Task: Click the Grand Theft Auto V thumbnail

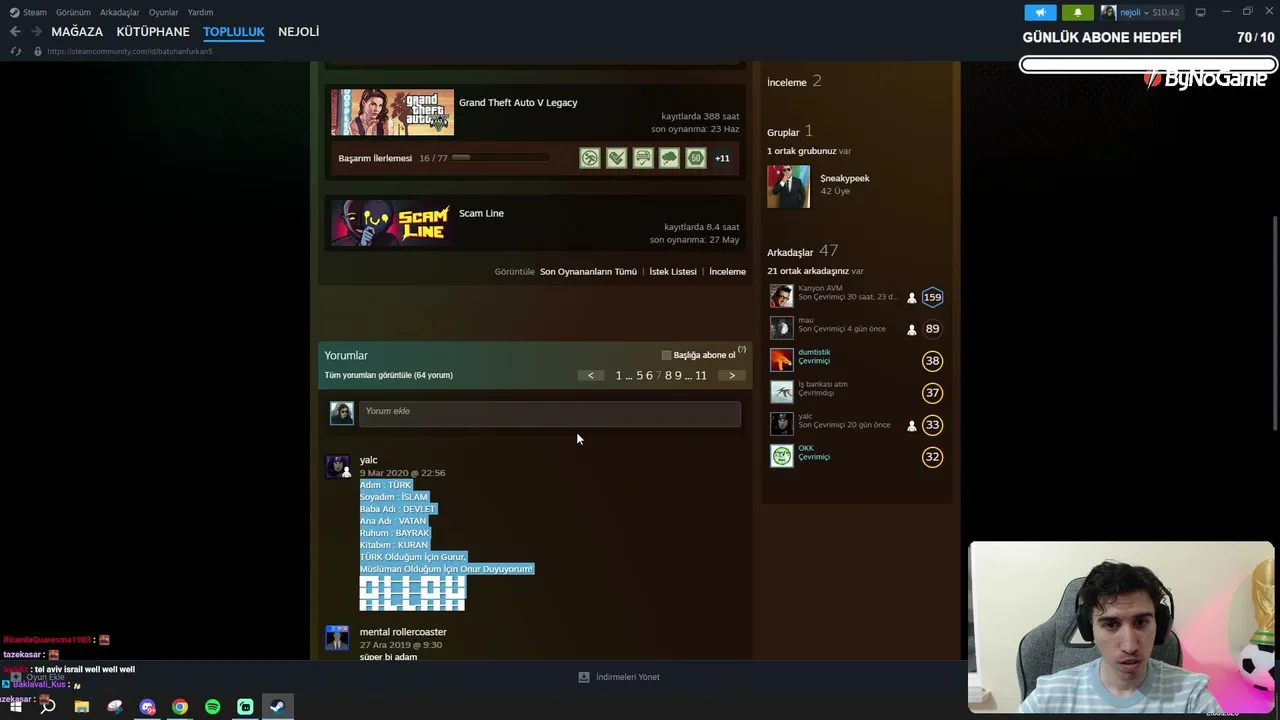Action: pyautogui.click(x=392, y=112)
